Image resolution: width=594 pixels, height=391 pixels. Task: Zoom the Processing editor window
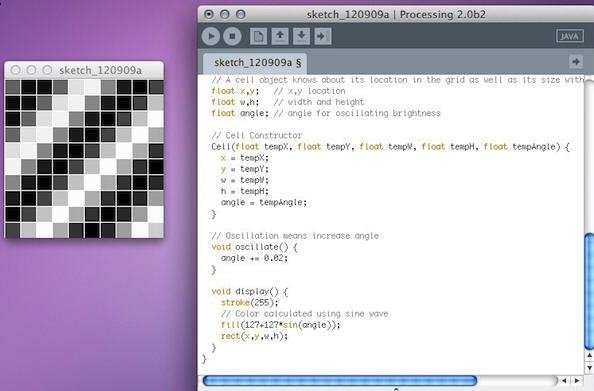(241, 14)
